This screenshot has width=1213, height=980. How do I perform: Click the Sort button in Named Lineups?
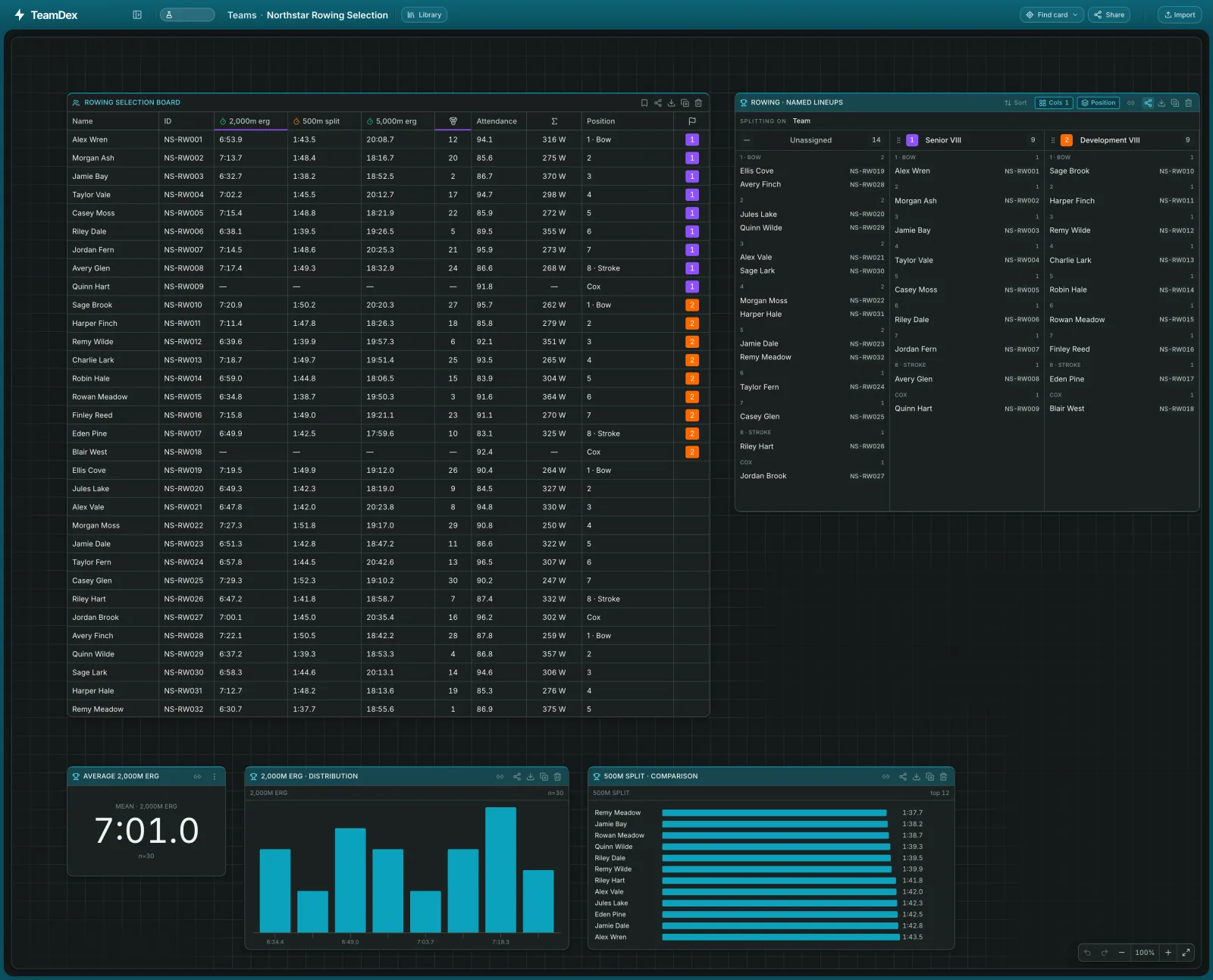tap(1015, 103)
